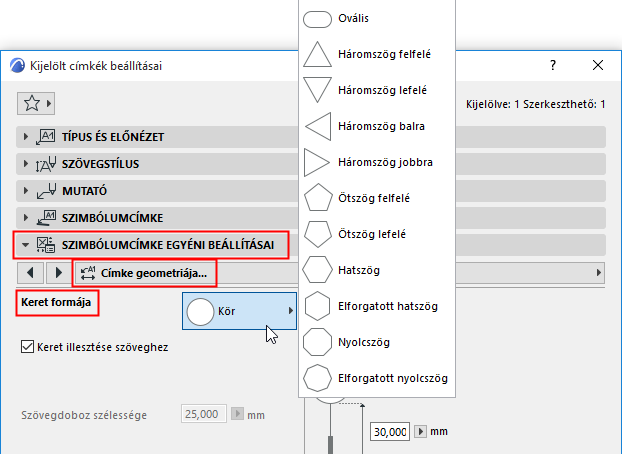This screenshot has width=622, height=454.
Task: Choose the upward pentagon shape icon
Action: [317, 198]
